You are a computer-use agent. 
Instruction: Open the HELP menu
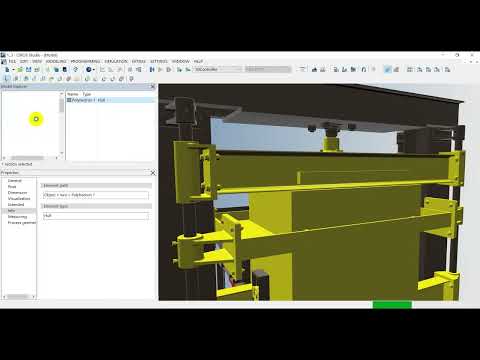(198, 61)
